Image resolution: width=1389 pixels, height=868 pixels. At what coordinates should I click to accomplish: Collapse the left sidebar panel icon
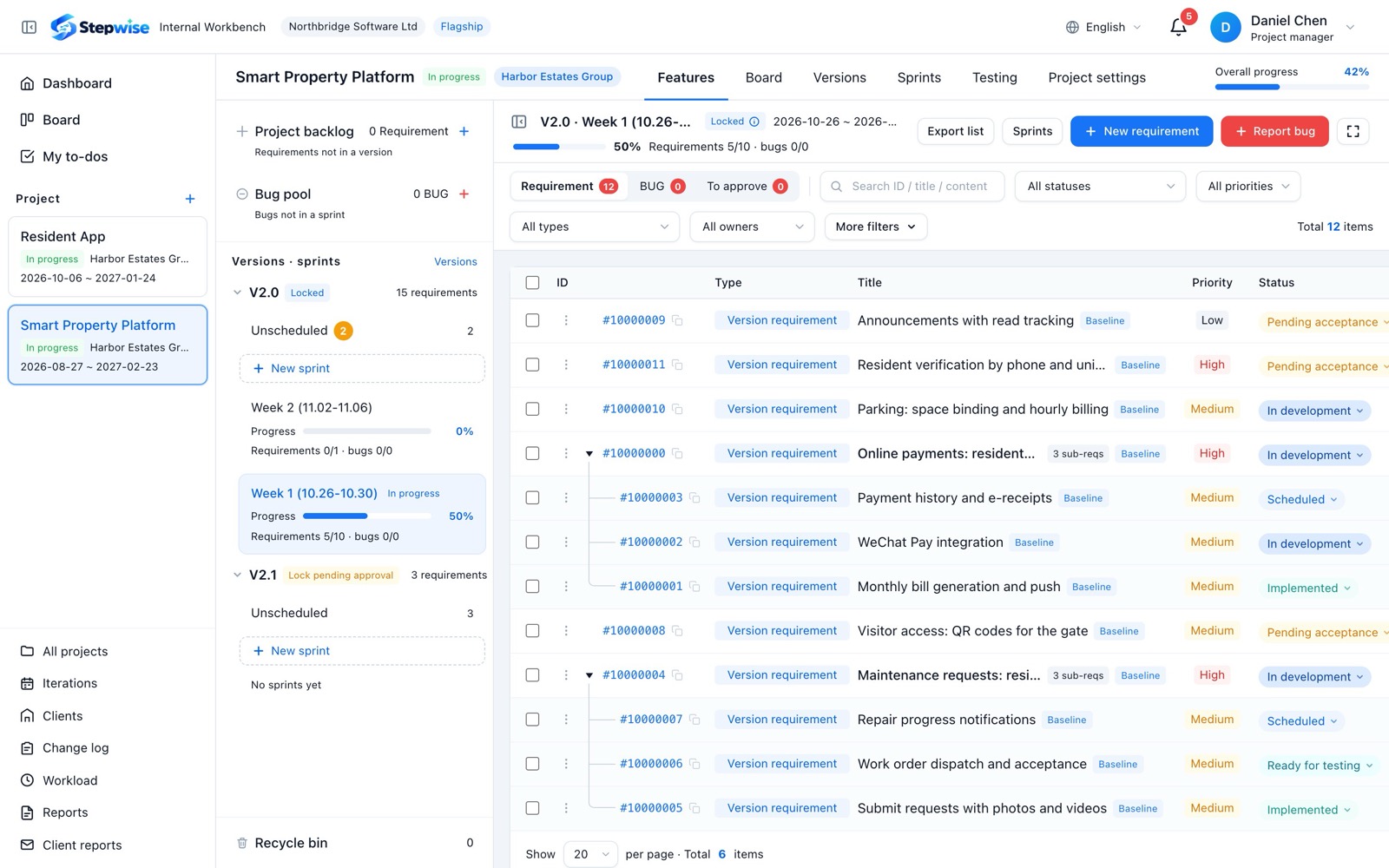pos(29,27)
